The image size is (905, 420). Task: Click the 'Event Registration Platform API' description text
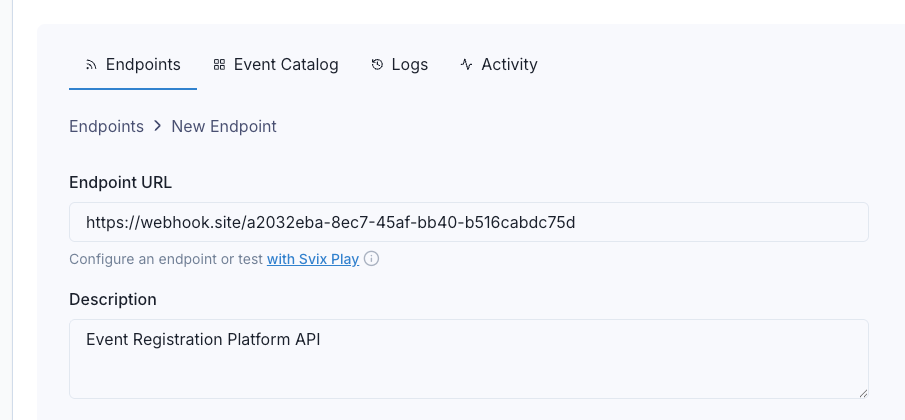point(203,340)
